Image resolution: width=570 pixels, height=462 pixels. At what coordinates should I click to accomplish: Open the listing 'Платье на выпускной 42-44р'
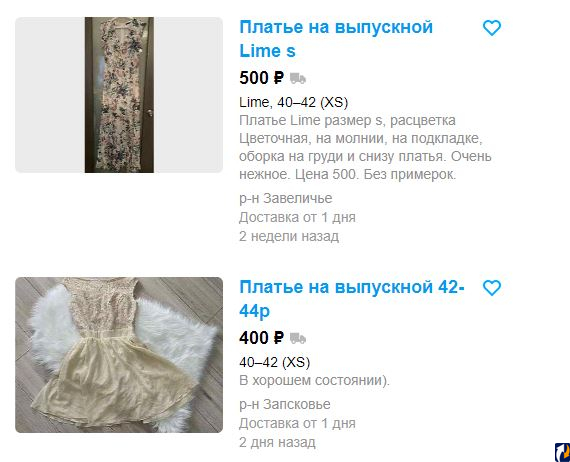coord(352,299)
